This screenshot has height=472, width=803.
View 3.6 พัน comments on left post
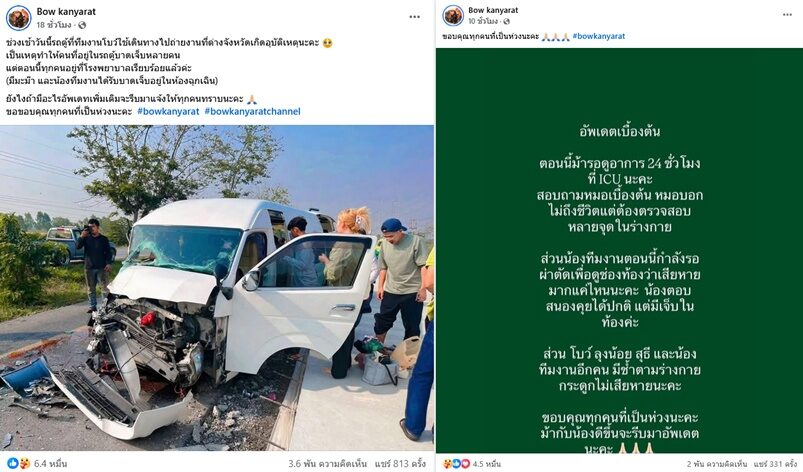[327, 463]
